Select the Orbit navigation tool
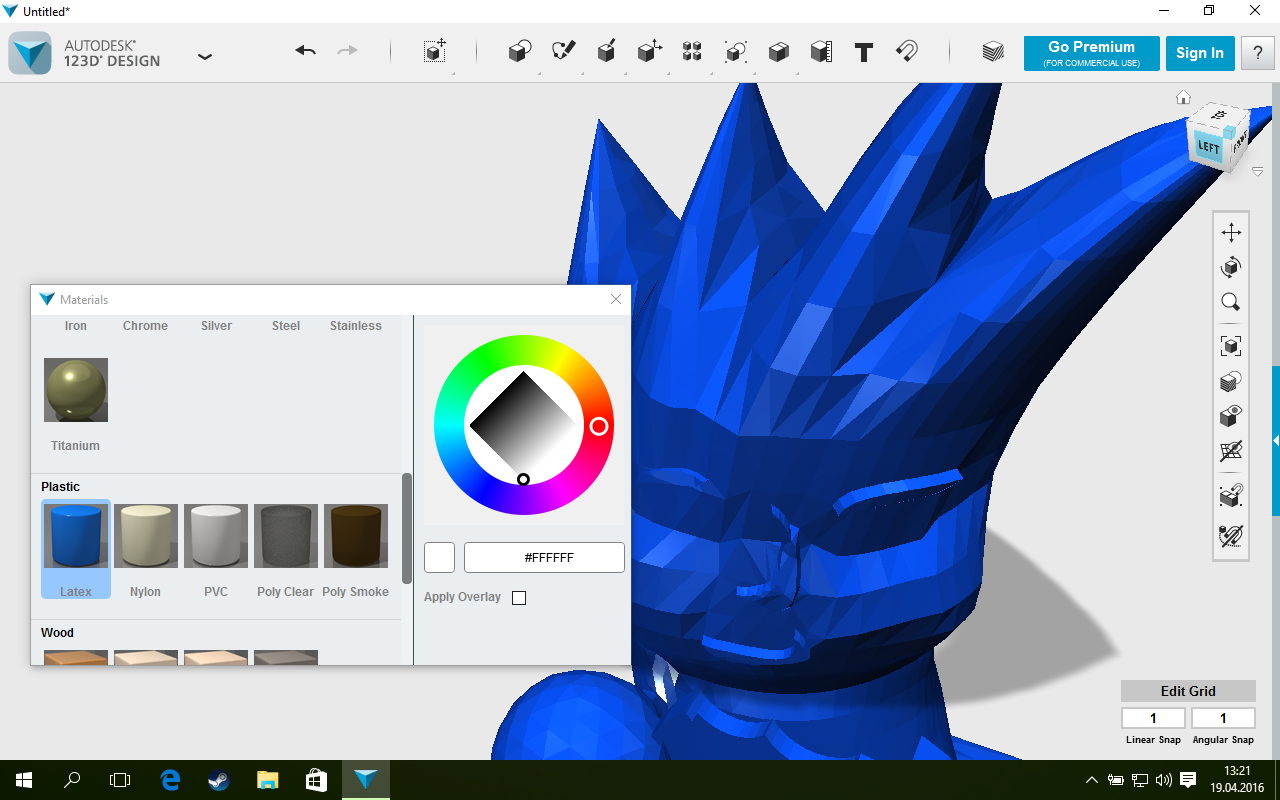Viewport: 1280px width, 800px height. 1231,267
